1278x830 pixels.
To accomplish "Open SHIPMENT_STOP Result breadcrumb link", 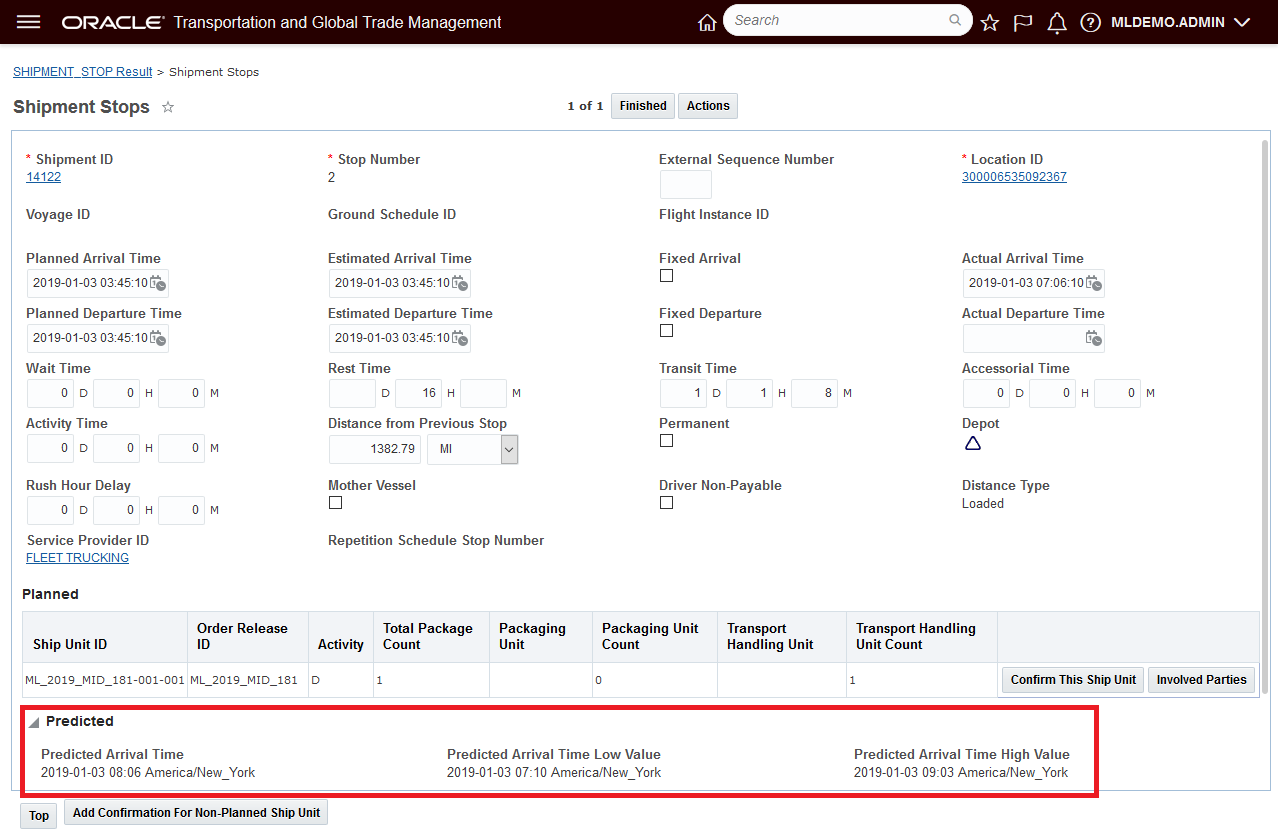I will tap(83, 72).
